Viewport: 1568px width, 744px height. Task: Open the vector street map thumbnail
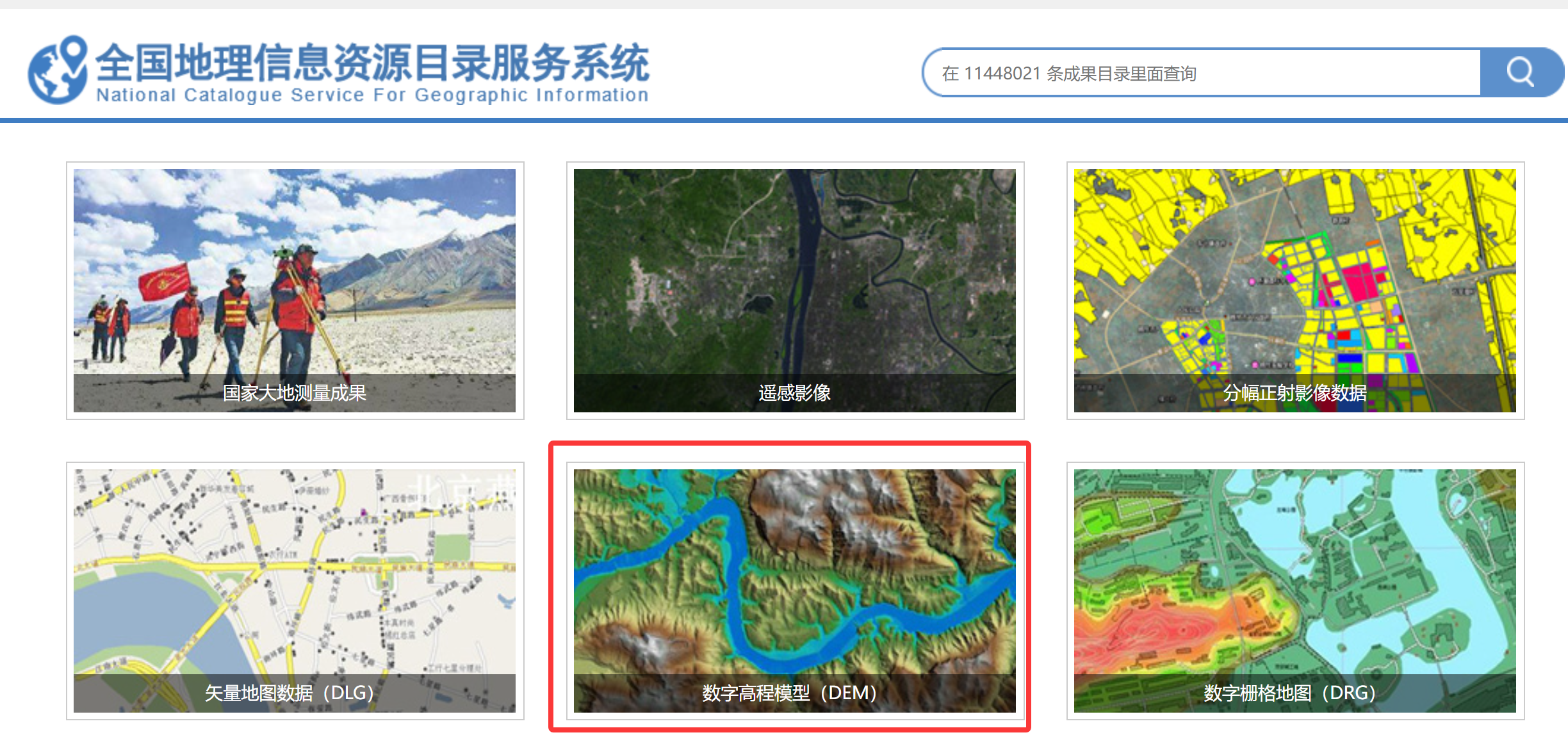pos(295,570)
